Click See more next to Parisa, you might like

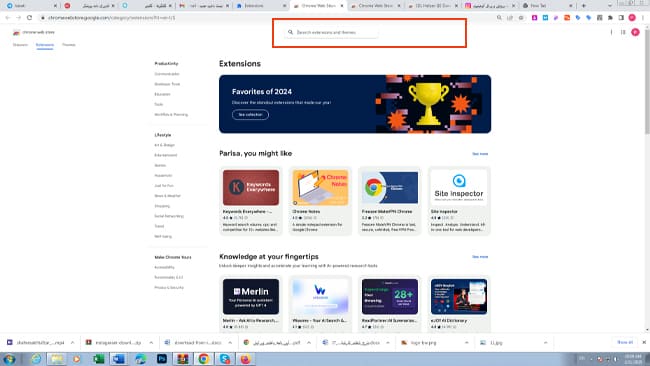pos(480,154)
